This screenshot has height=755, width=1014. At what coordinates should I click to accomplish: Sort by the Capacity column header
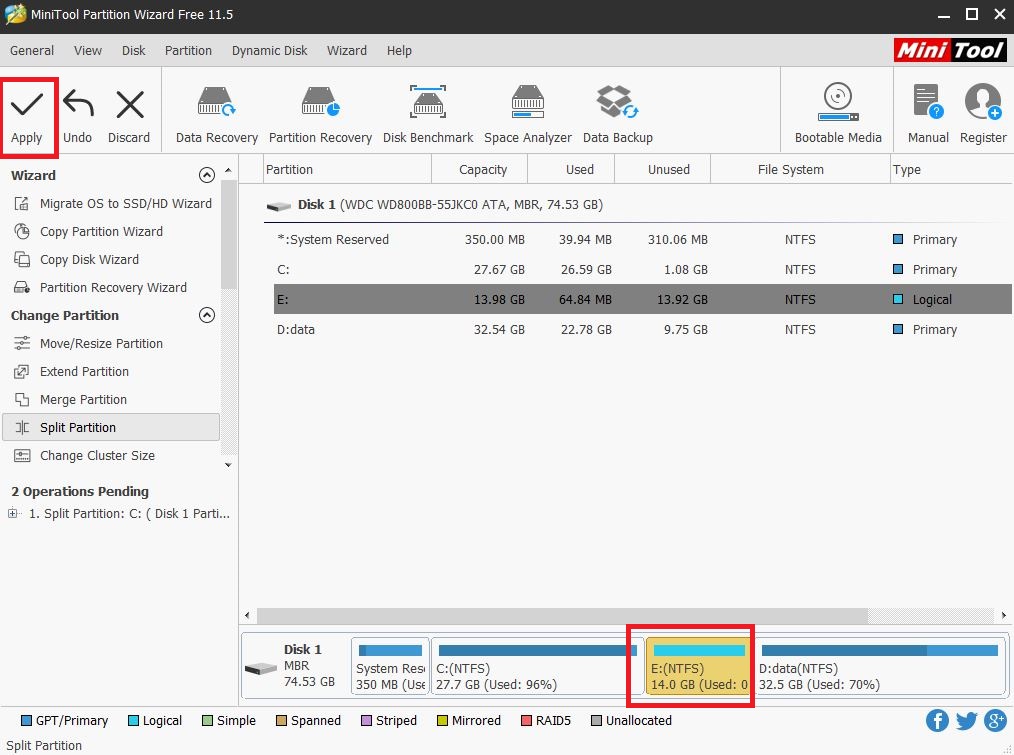click(x=480, y=170)
